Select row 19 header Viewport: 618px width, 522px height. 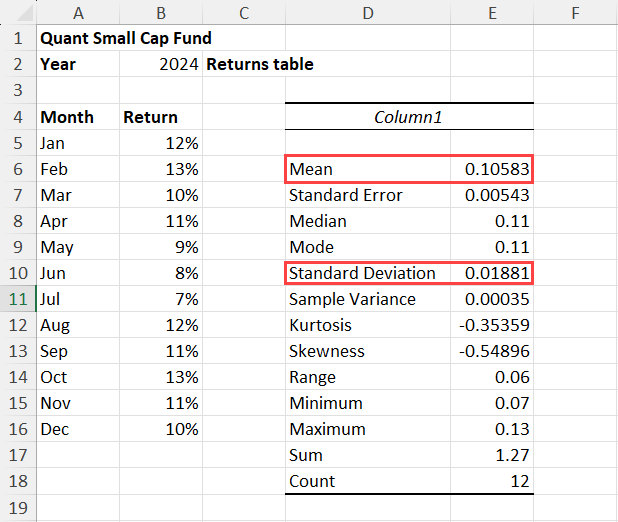pyautogui.click(x=18, y=508)
